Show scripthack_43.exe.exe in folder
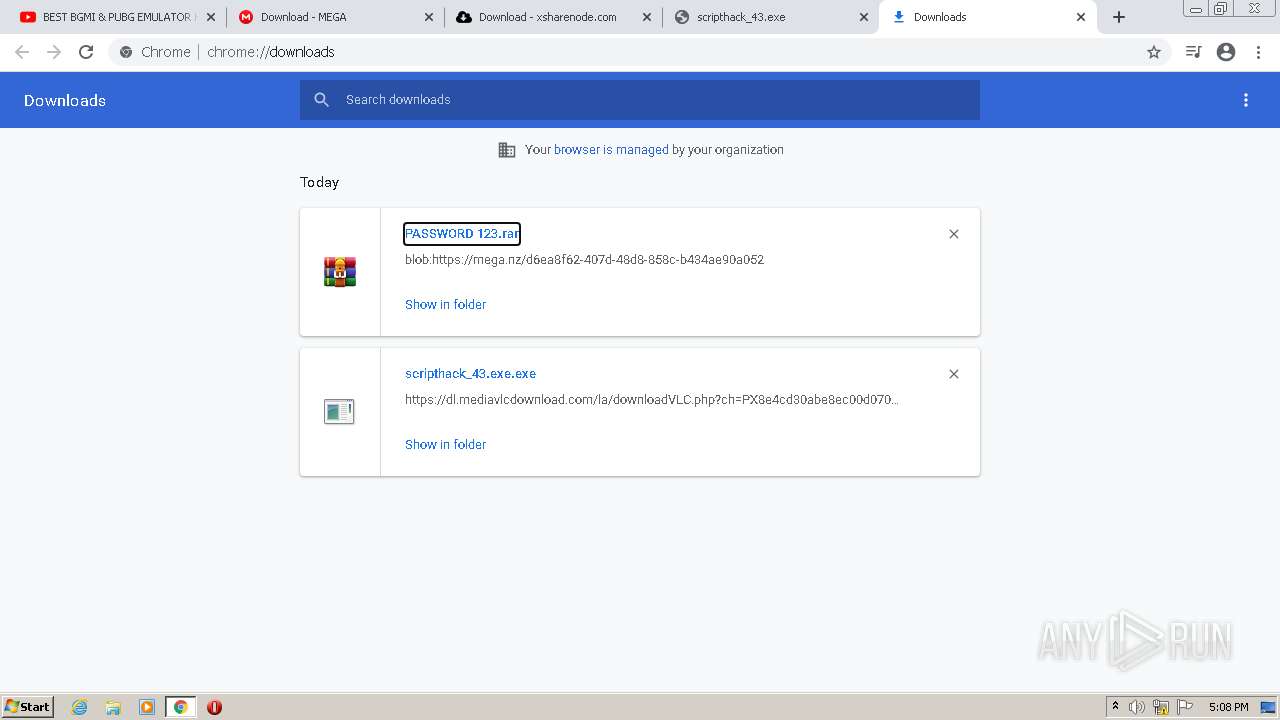Viewport: 1280px width, 720px height. (x=445, y=444)
